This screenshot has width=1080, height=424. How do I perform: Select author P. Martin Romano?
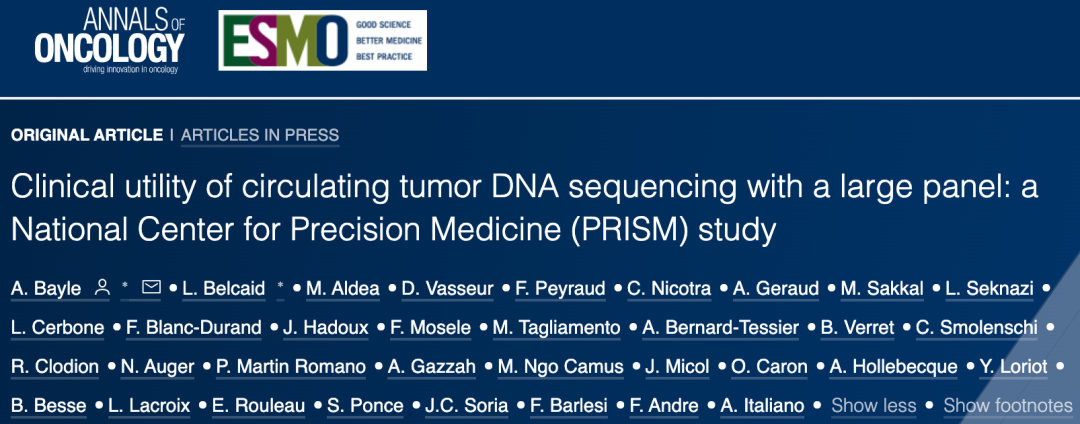pyautogui.click(x=291, y=366)
